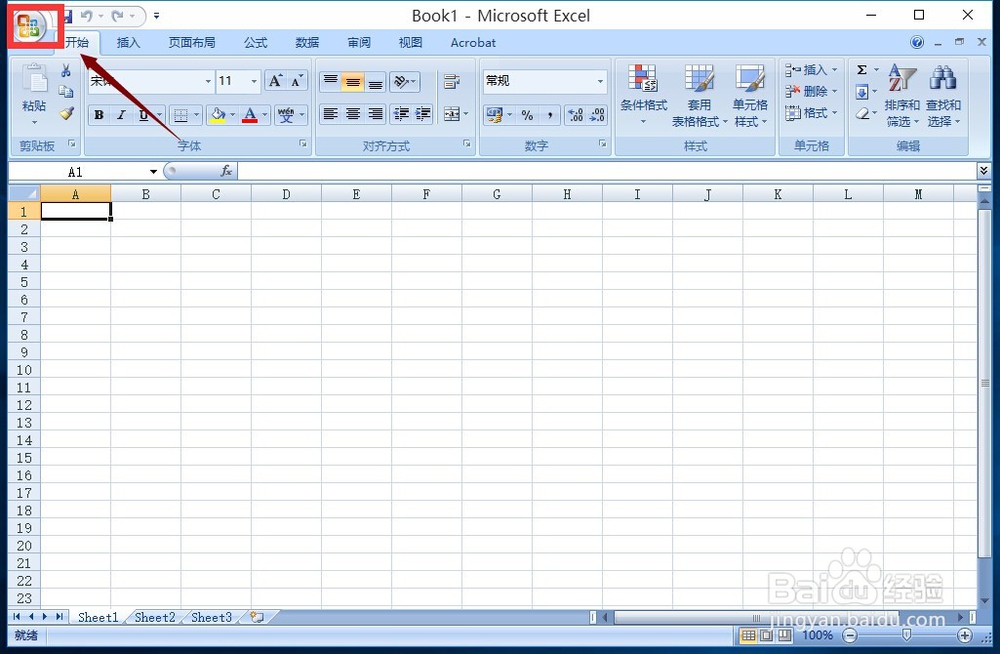The height and width of the screenshot is (654, 1000).
Task: Open 排序和筛选 sort and filter
Action: coord(902,96)
